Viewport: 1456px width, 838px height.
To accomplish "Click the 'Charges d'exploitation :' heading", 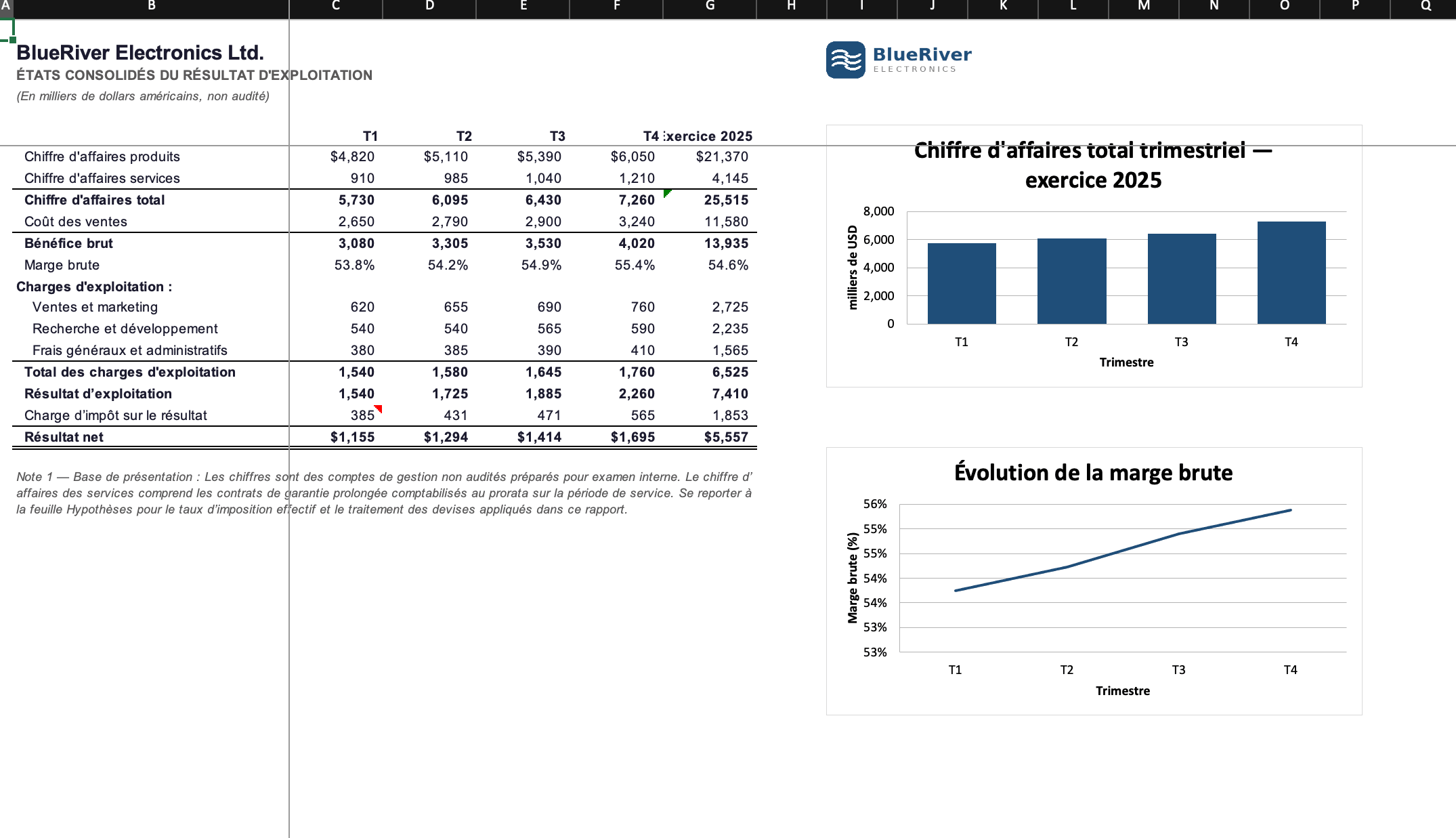I will coord(94,287).
